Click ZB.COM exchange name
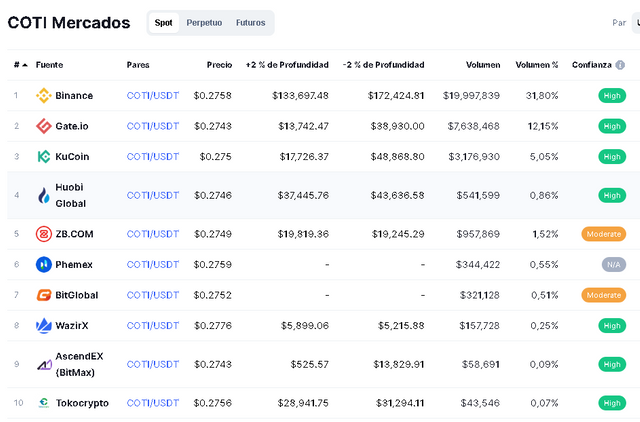This screenshot has height=422, width=640. click(x=74, y=234)
